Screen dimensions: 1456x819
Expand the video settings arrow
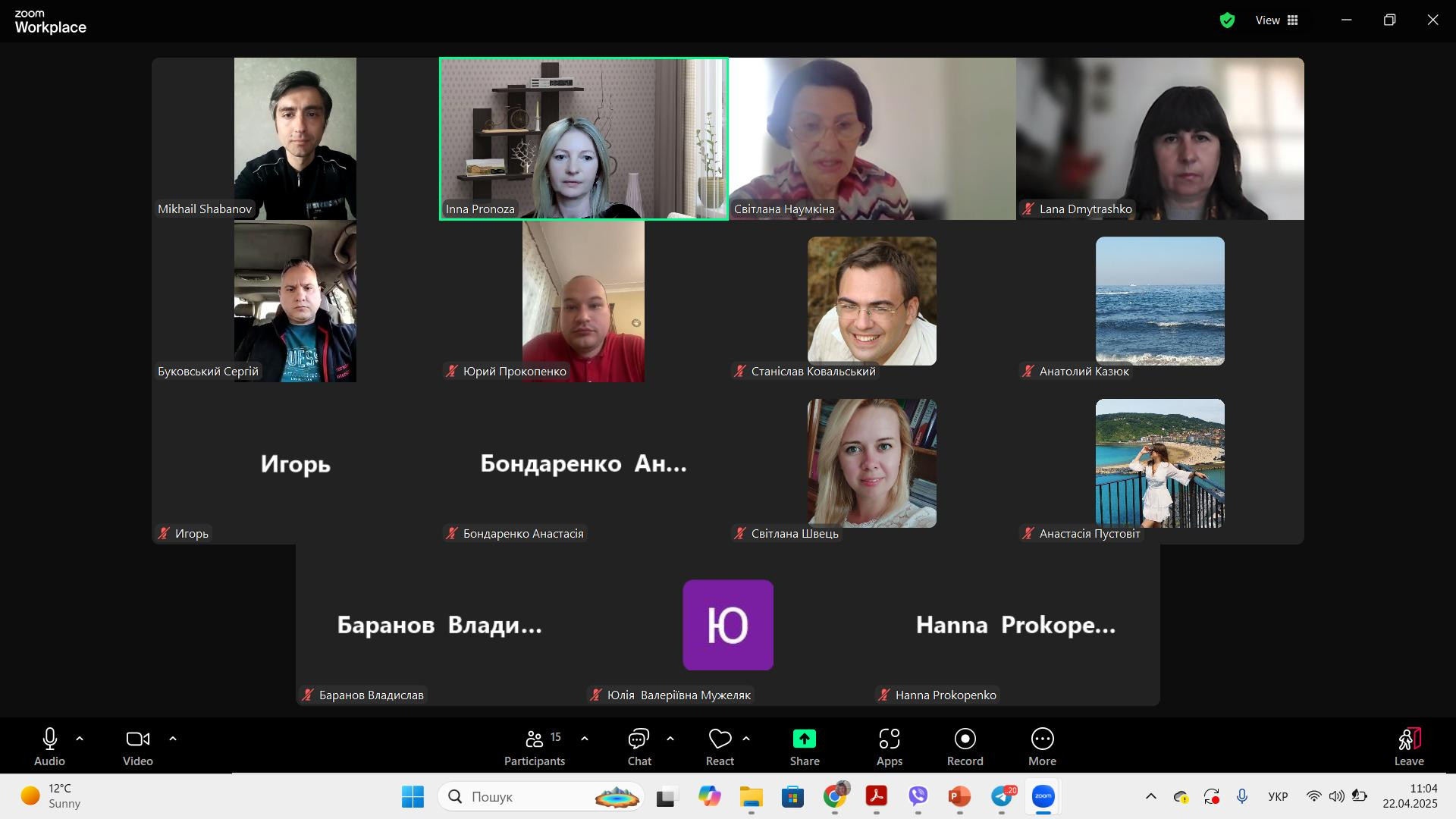tap(173, 738)
